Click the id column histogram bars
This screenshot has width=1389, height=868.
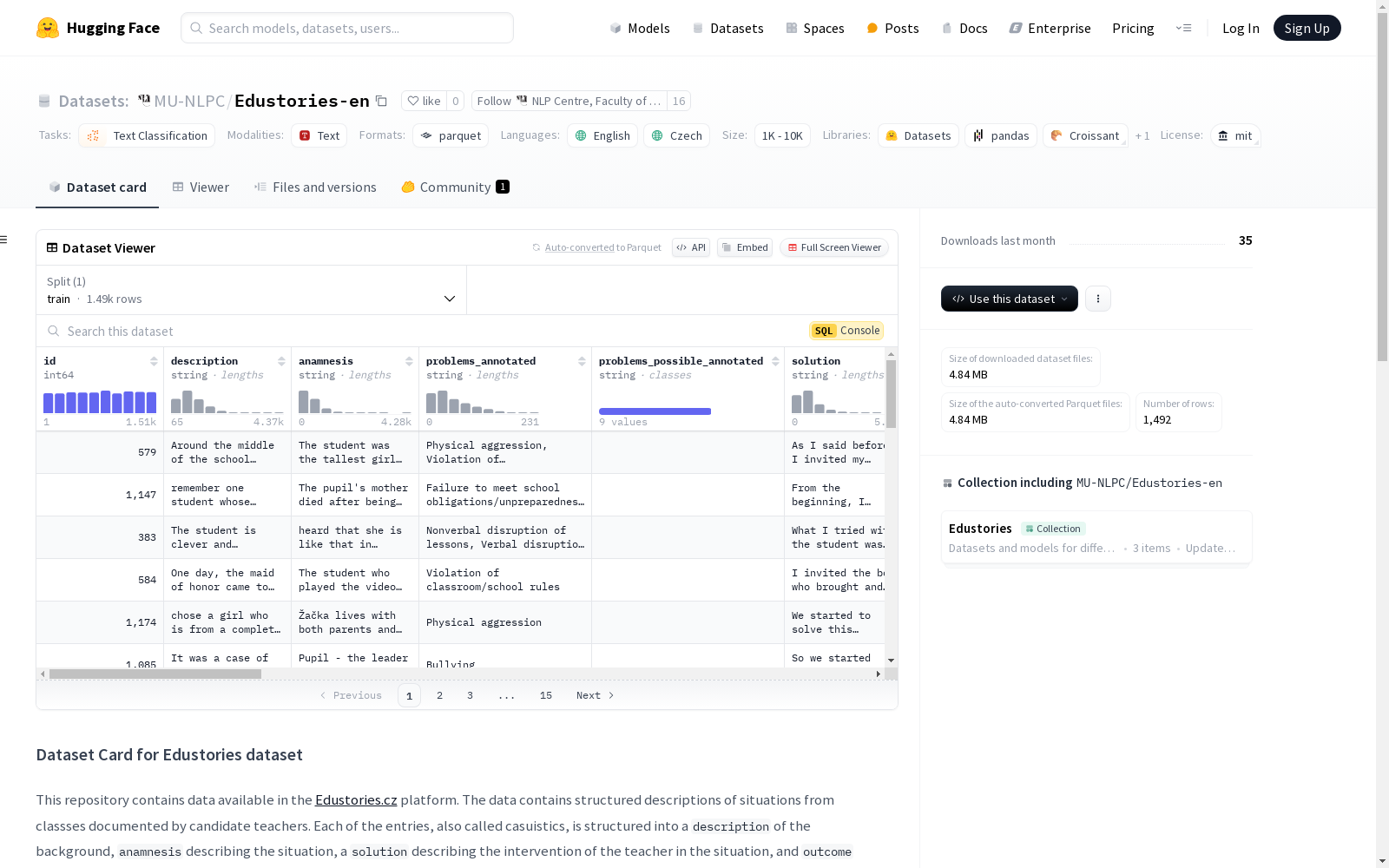click(100, 402)
